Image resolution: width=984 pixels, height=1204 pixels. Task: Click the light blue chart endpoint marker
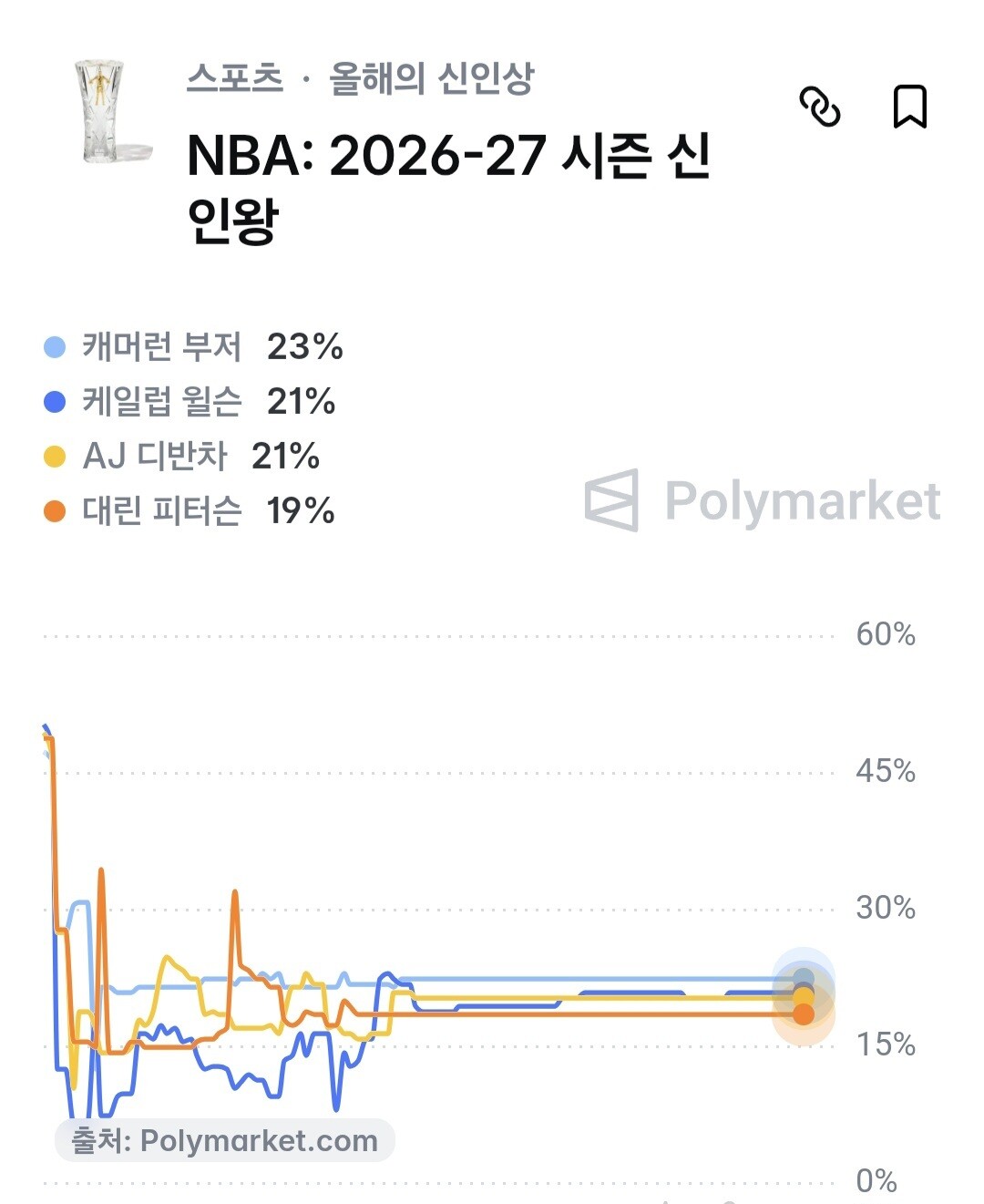click(803, 980)
